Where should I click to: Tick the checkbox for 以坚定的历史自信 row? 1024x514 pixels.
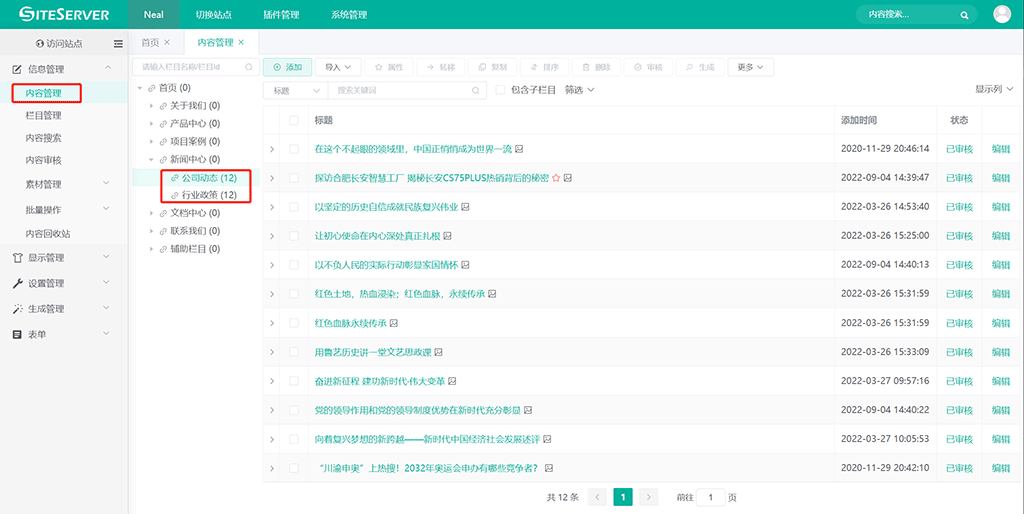pos(294,207)
